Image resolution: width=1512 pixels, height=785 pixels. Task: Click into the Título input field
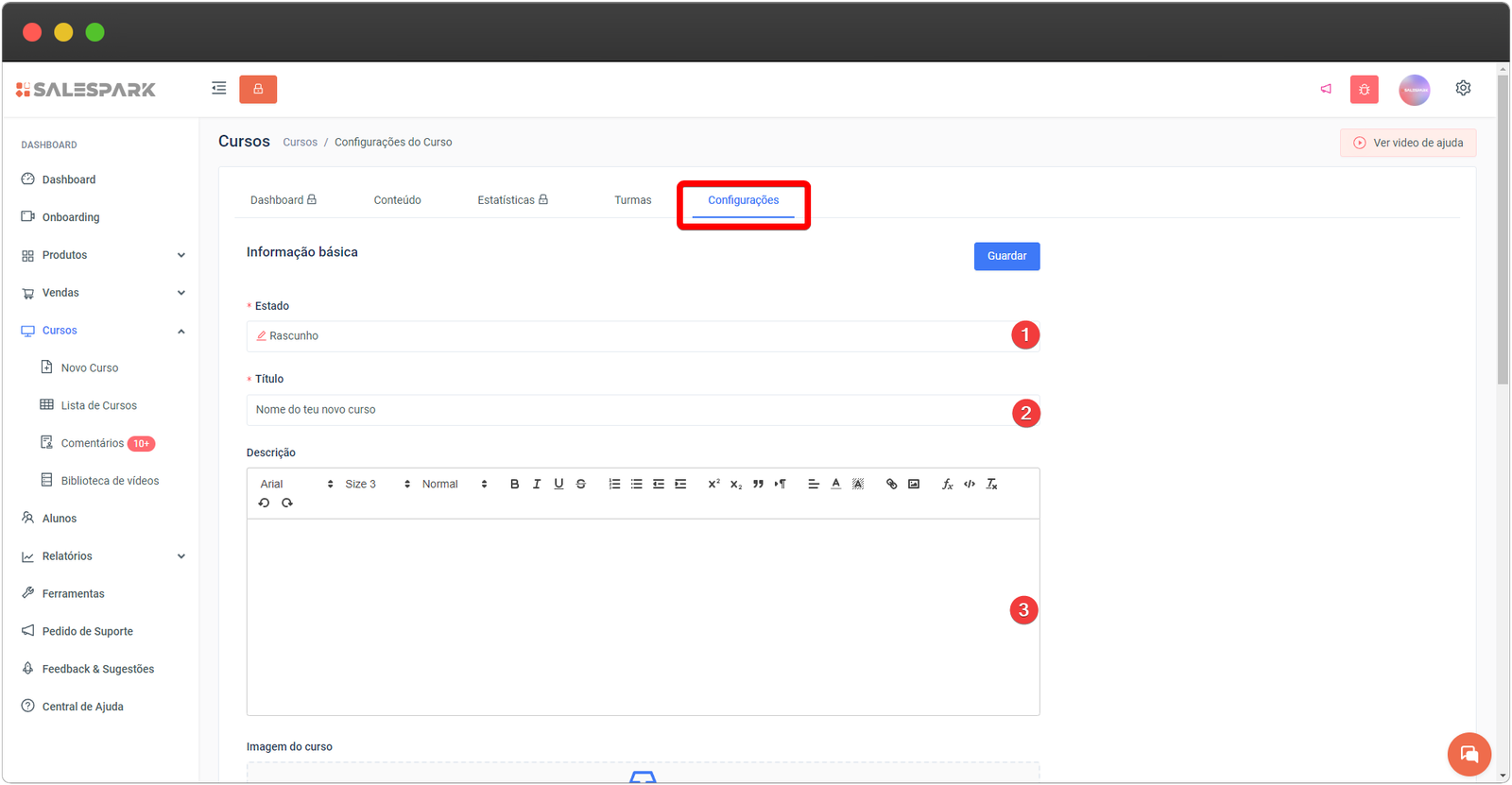pyautogui.click(x=624, y=410)
